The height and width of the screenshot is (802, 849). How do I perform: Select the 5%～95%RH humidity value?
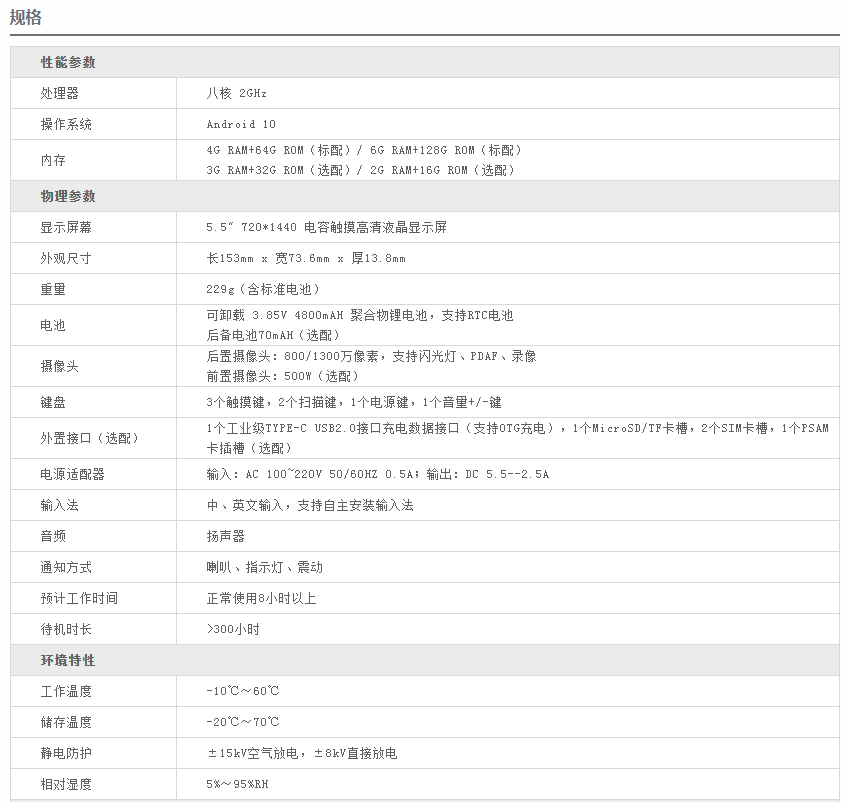click(x=237, y=784)
